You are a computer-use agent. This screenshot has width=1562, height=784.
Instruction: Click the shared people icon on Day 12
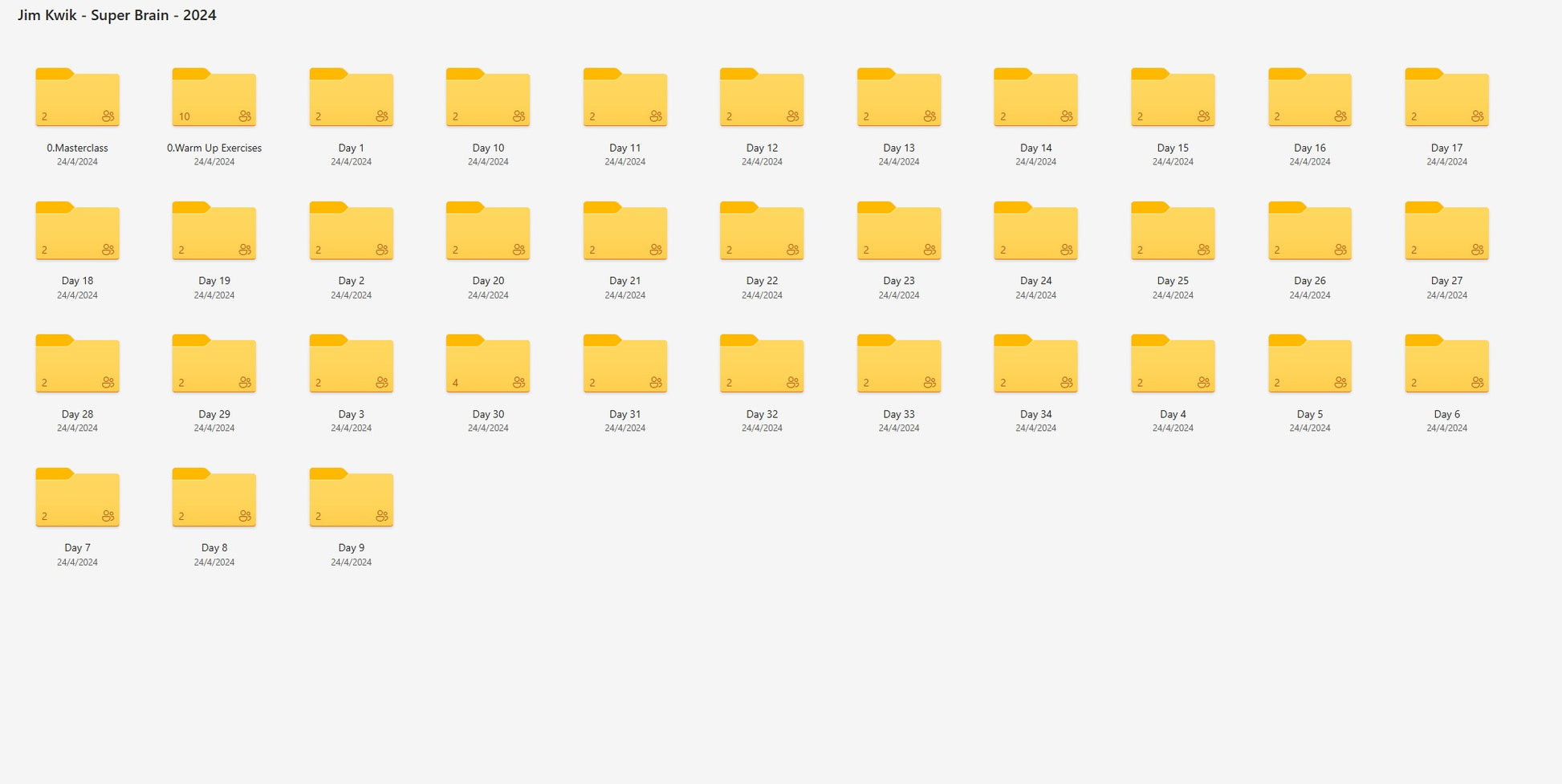pos(792,116)
